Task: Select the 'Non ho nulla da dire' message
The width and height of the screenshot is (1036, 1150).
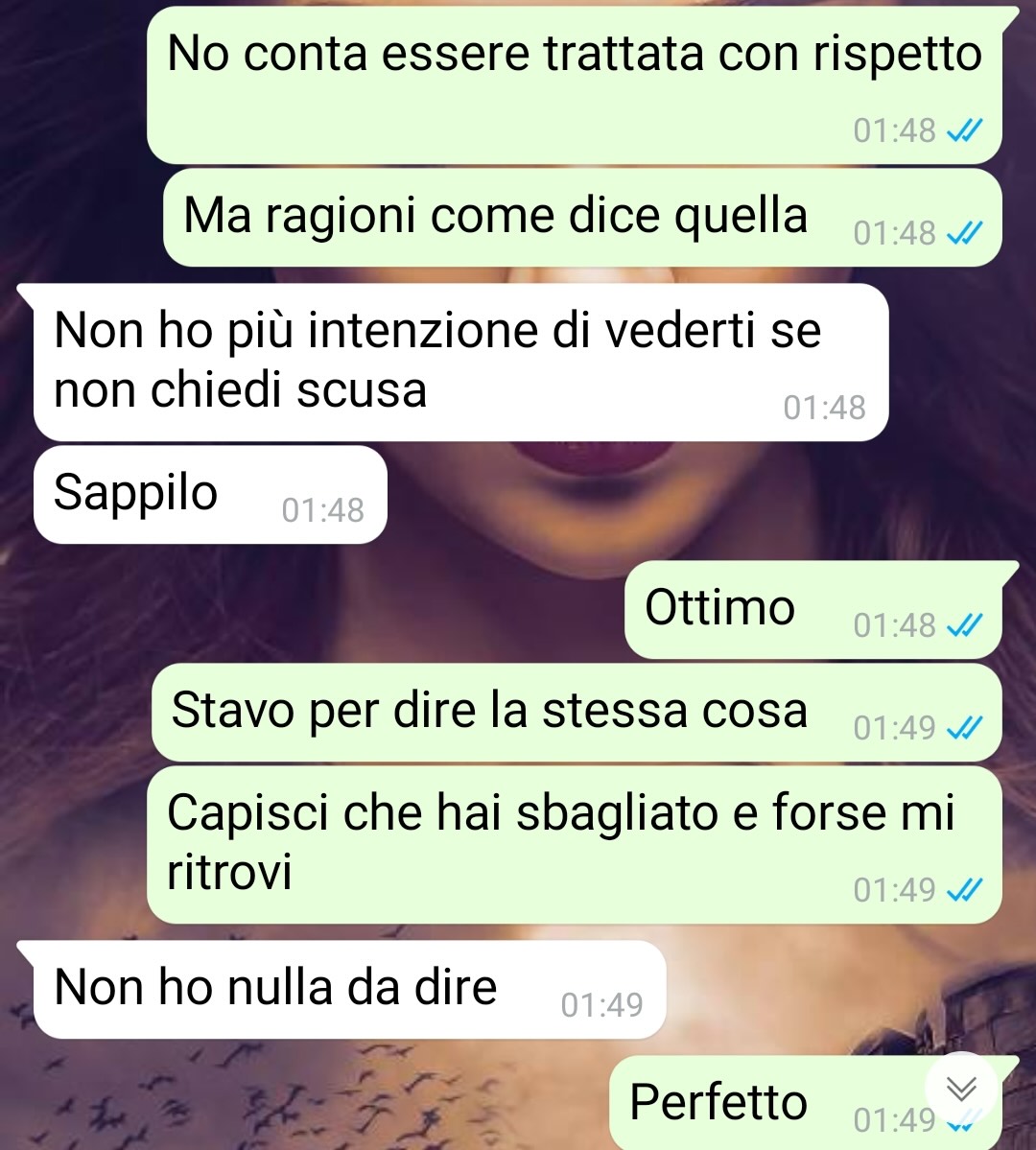Action: pyautogui.click(x=349, y=990)
